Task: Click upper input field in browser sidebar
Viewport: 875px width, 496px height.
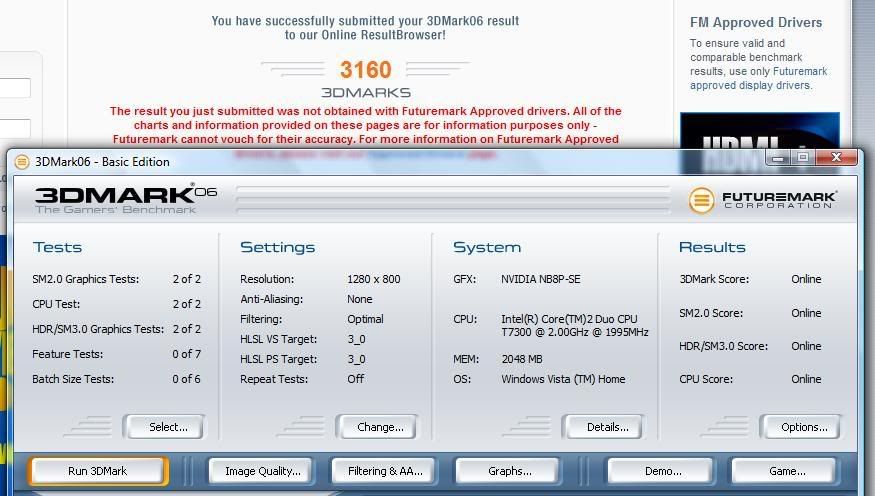Action: pos(15,88)
